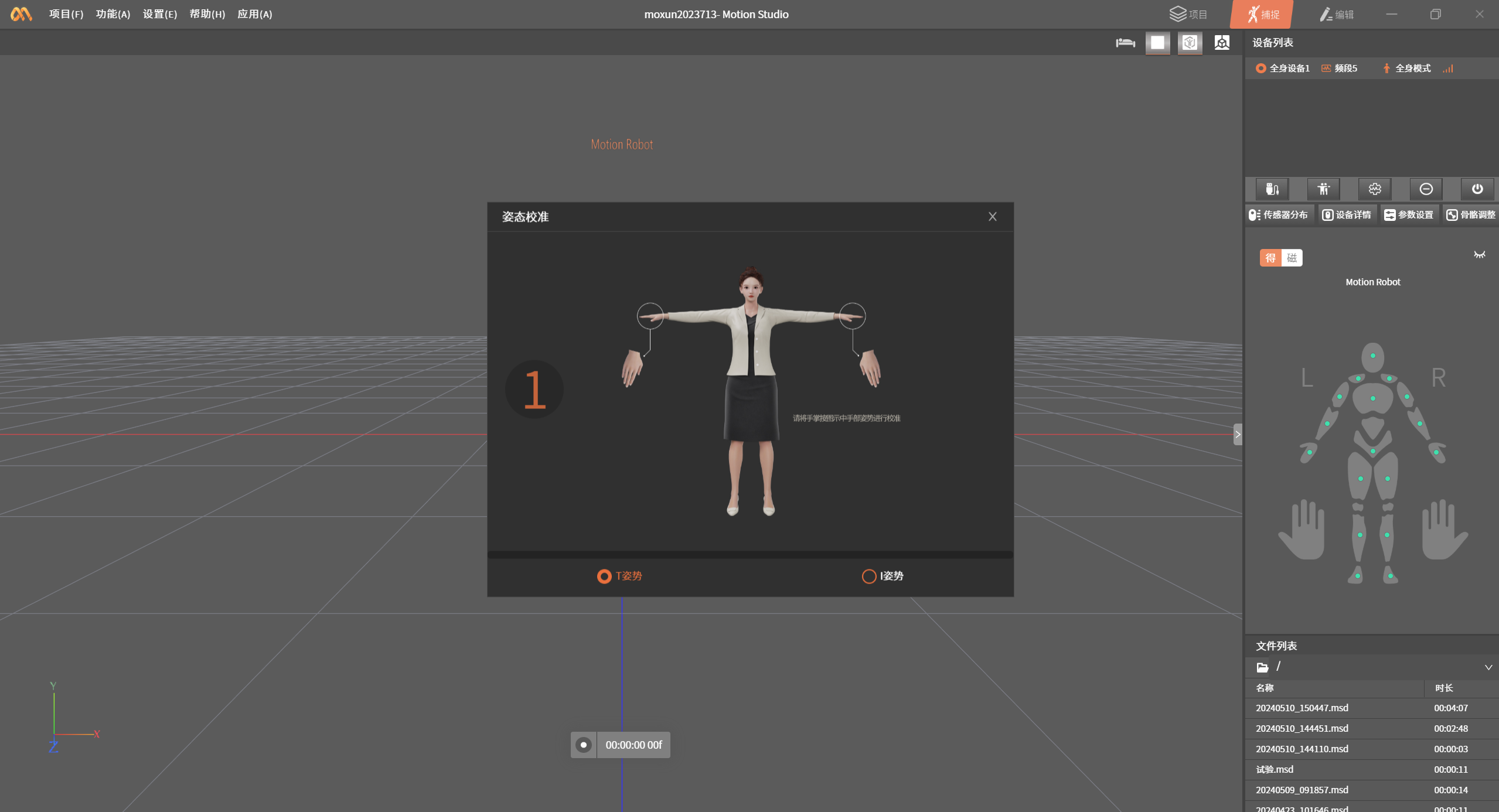
Task: Click the circled minus icon button
Action: pos(1426,189)
